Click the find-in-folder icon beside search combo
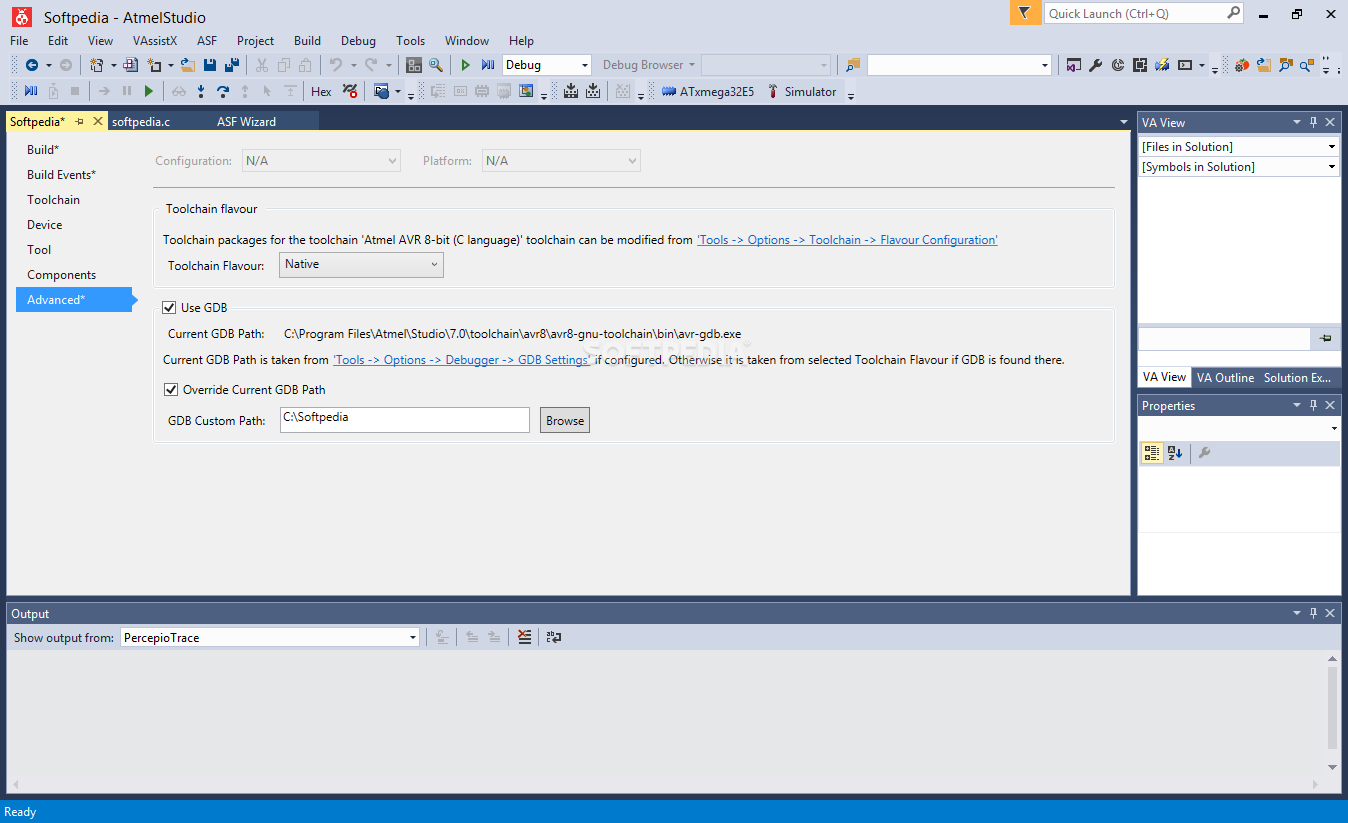The height and width of the screenshot is (823, 1348). [x=853, y=65]
